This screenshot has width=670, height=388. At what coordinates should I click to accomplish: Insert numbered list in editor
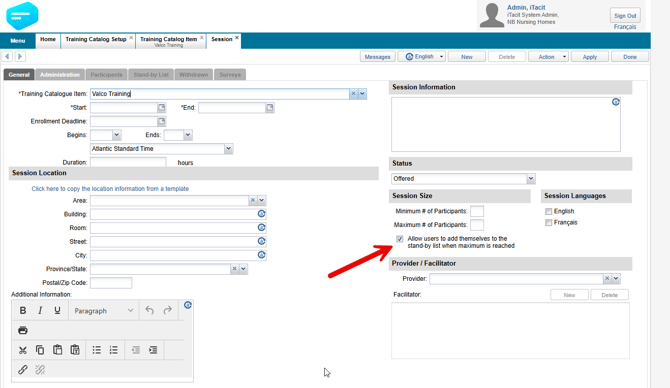pyautogui.click(x=114, y=350)
